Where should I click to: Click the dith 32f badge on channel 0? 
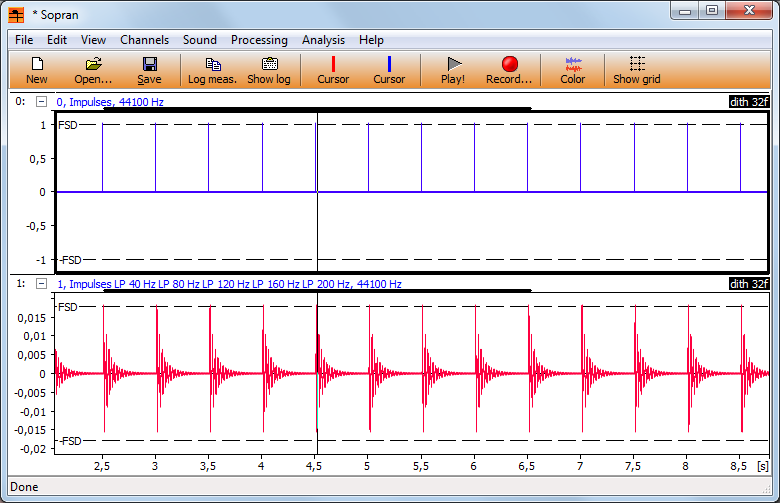(752, 101)
